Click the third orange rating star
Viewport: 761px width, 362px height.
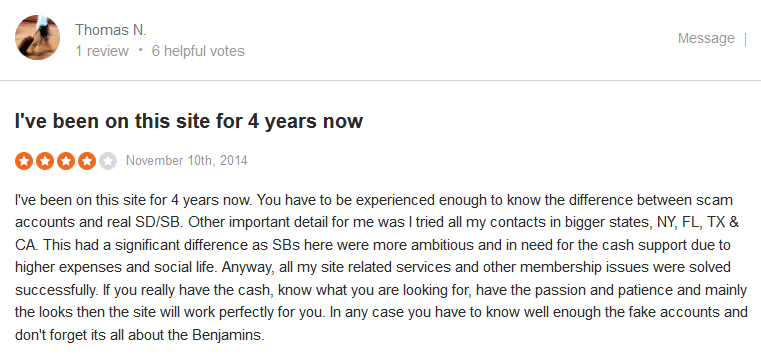[66, 161]
